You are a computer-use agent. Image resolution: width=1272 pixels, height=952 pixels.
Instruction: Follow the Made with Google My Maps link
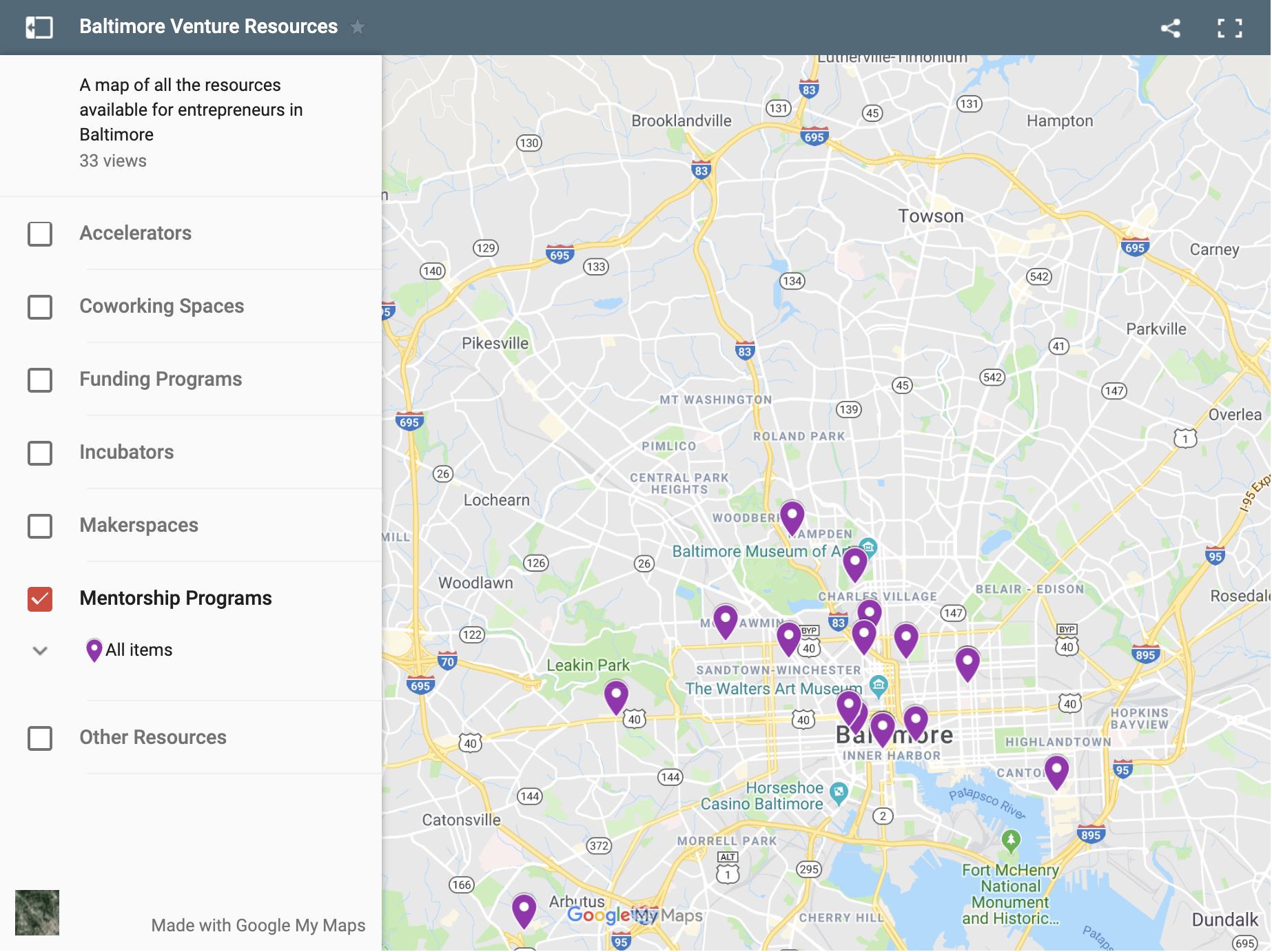pyautogui.click(x=258, y=925)
